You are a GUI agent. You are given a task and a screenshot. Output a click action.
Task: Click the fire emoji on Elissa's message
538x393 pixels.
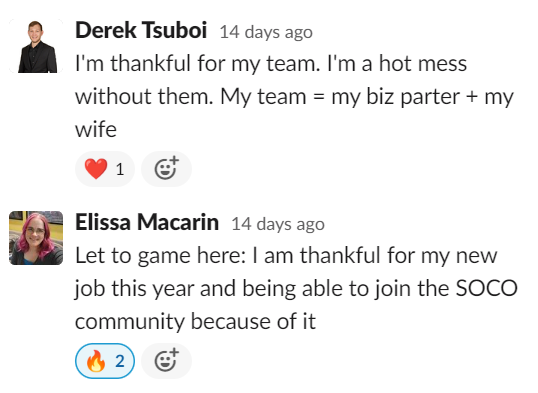96,361
